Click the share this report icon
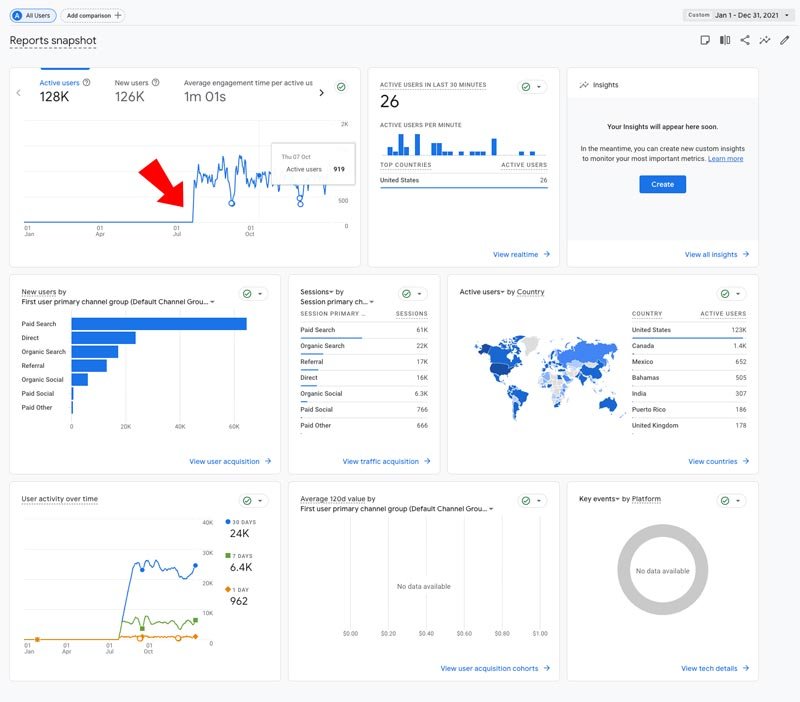The width and height of the screenshot is (800, 702). tap(745, 40)
